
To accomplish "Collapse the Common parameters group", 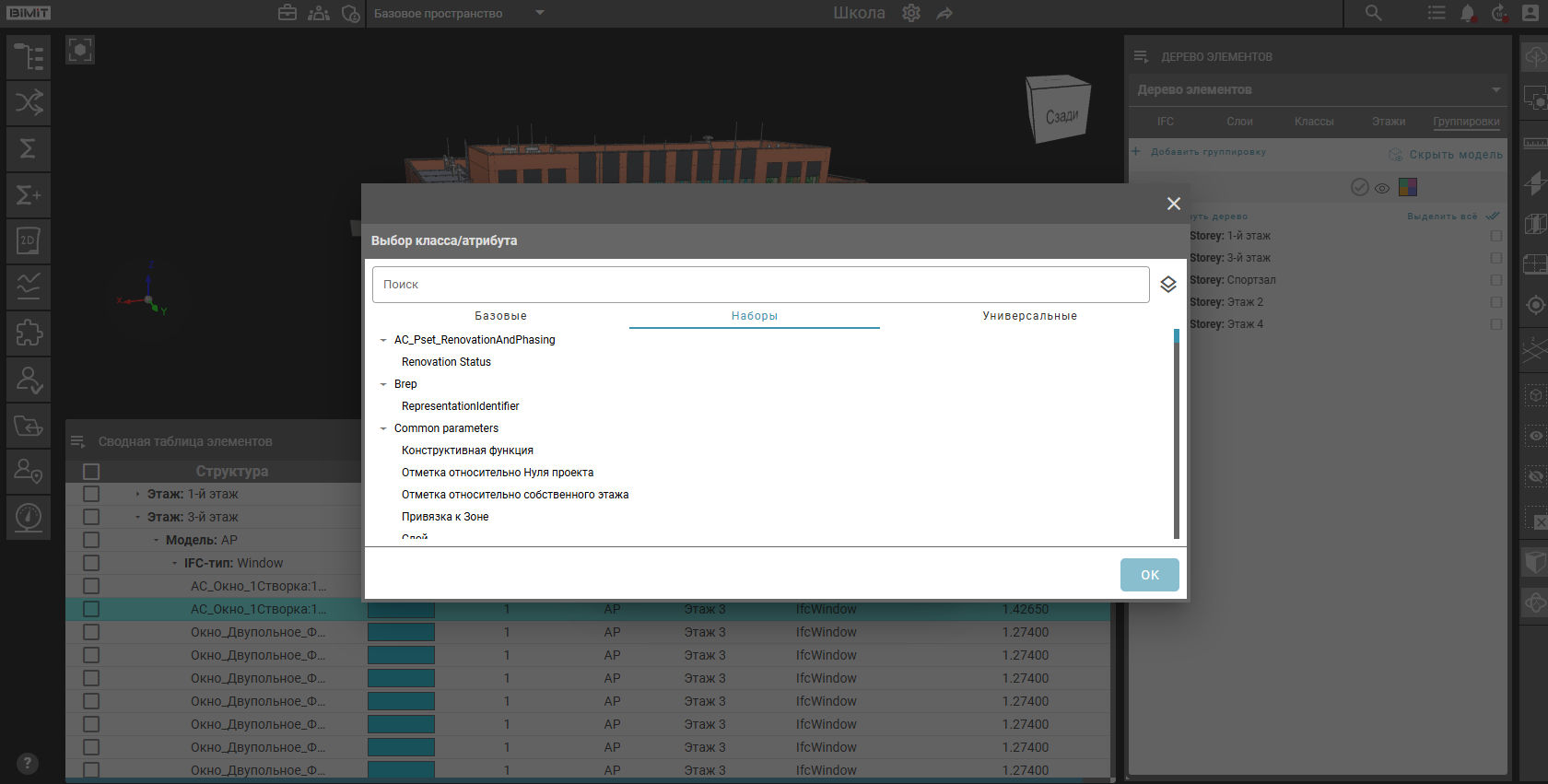I will [x=383, y=428].
